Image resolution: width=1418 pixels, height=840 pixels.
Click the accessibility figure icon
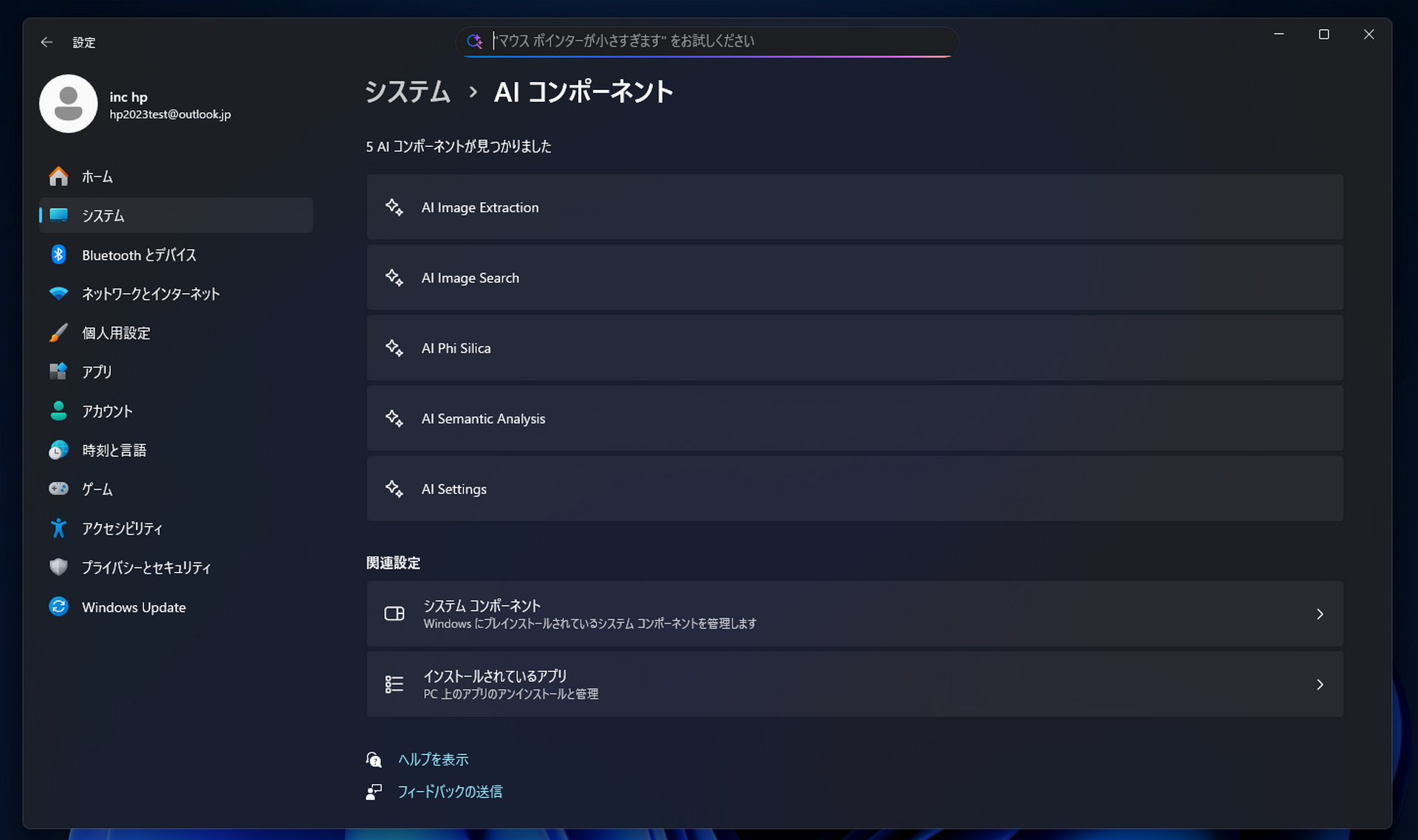(58, 529)
